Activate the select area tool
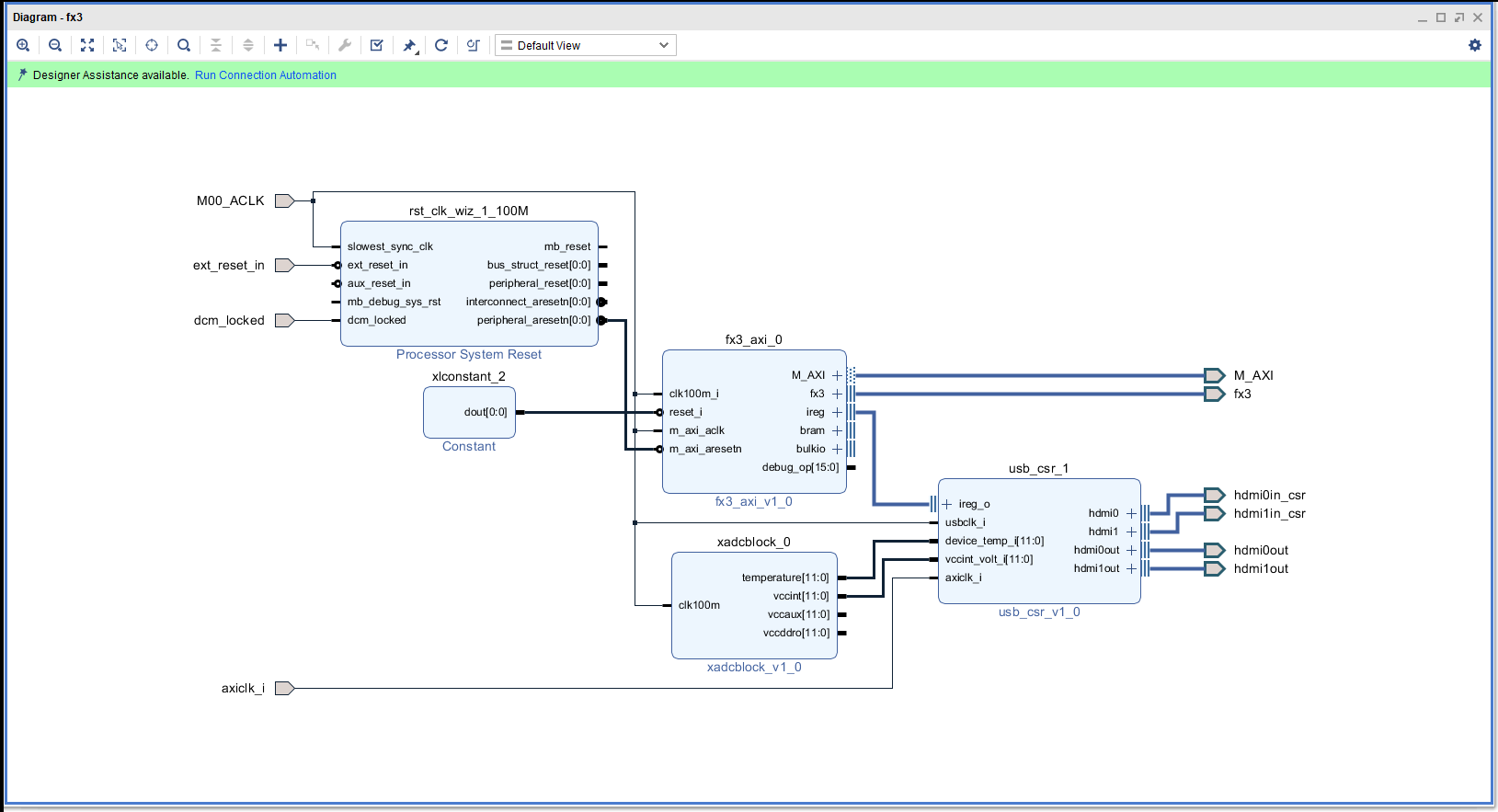Image resolution: width=1498 pixels, height=812 pixels. pyautogui.click(x=120, y=45)
